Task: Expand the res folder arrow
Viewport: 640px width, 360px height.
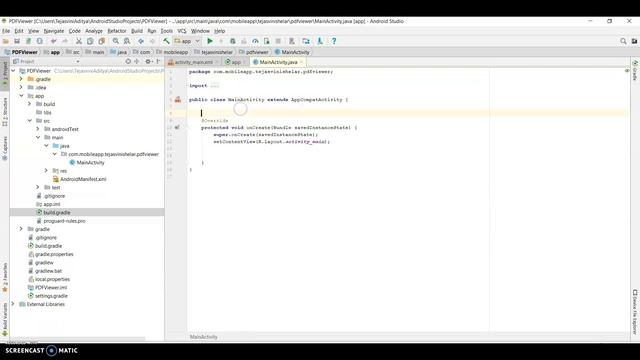Action: (x=46, y=171)
